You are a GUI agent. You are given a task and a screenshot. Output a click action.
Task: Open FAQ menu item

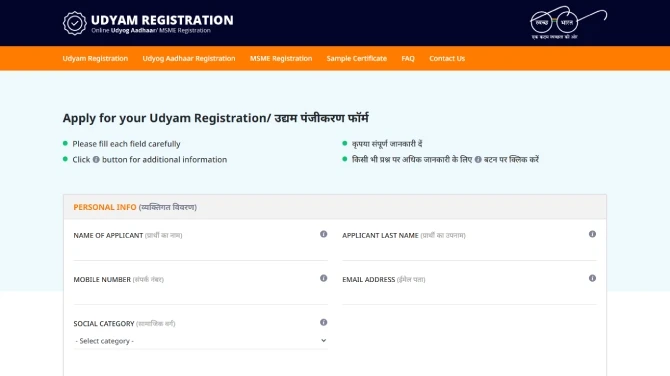click(x=408, y=59)
